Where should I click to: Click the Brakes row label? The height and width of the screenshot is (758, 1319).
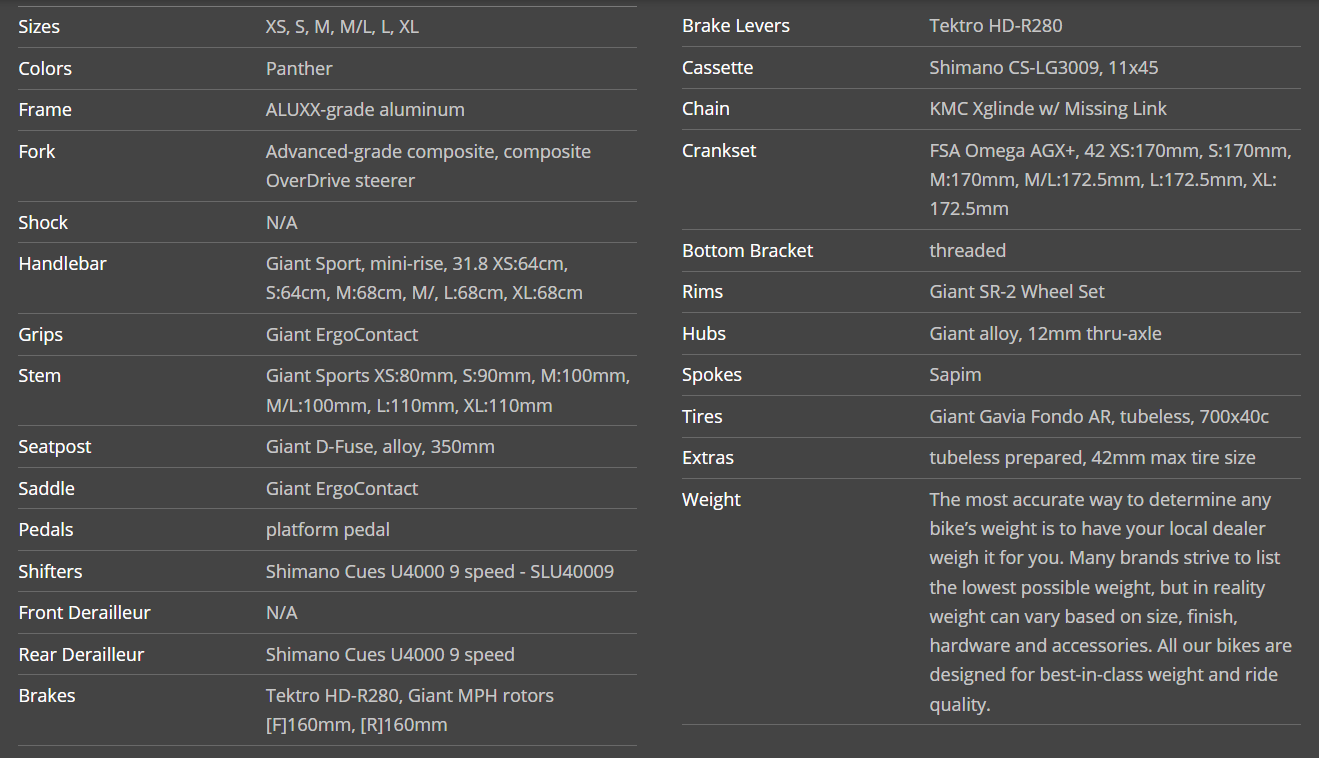click(47, 696)
